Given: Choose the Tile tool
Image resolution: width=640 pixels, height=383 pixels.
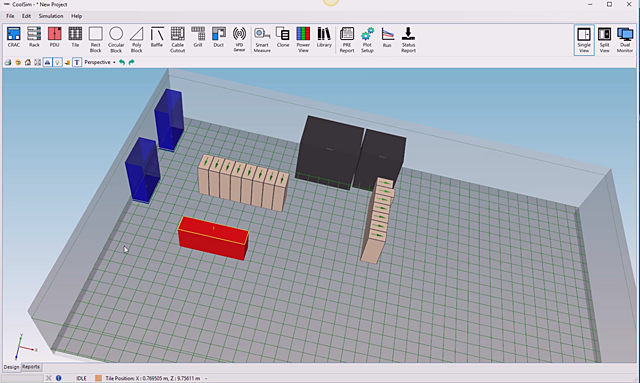Looking at the screenshot, I should [x=75, y=37].
